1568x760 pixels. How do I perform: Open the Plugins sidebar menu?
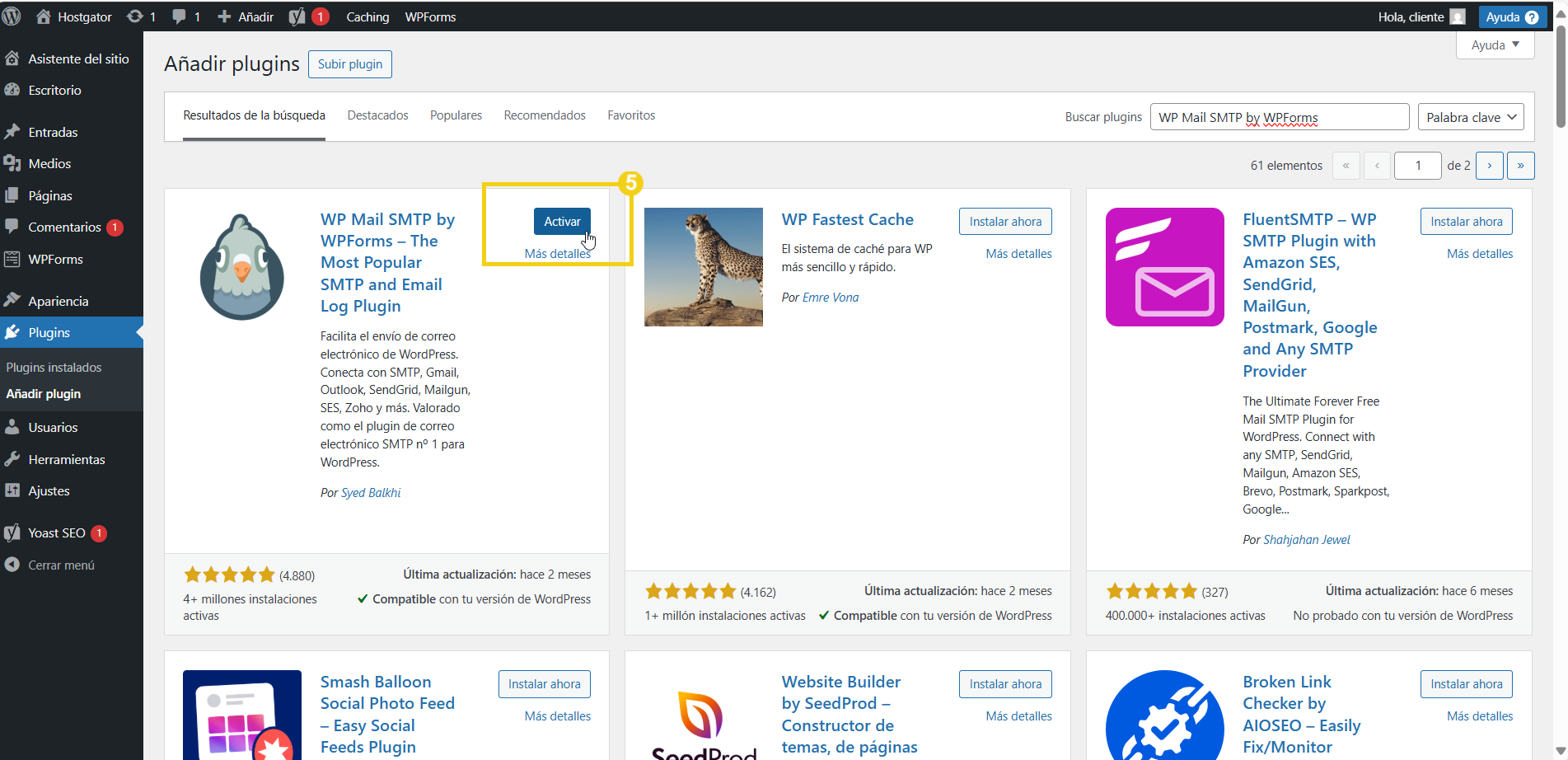(72, 332)
